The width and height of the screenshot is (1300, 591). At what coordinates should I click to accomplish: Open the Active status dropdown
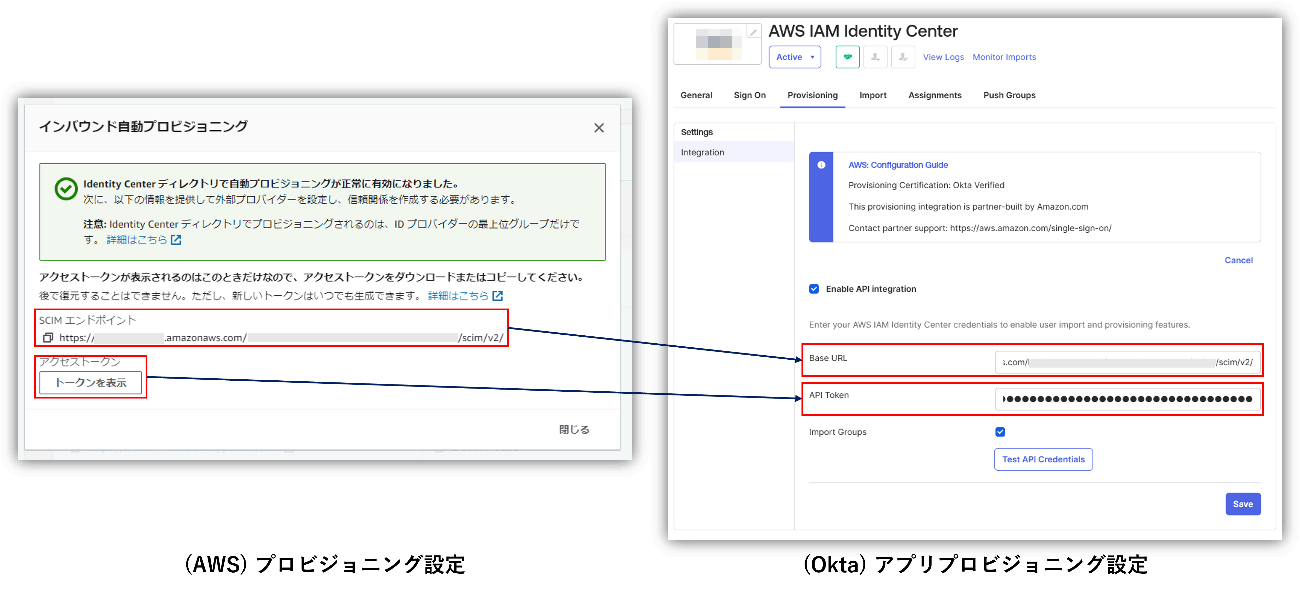click(x=795, y=57)
